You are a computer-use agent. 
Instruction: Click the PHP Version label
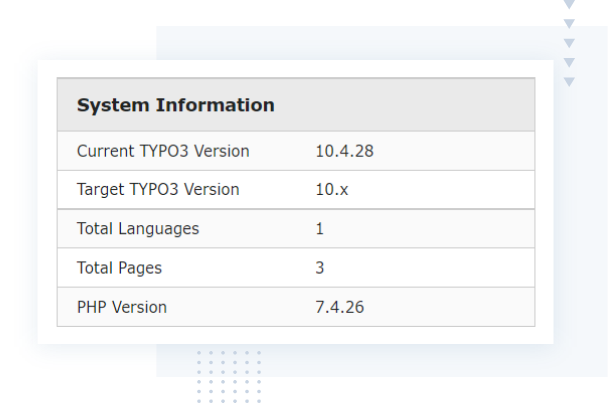point(122,307)
